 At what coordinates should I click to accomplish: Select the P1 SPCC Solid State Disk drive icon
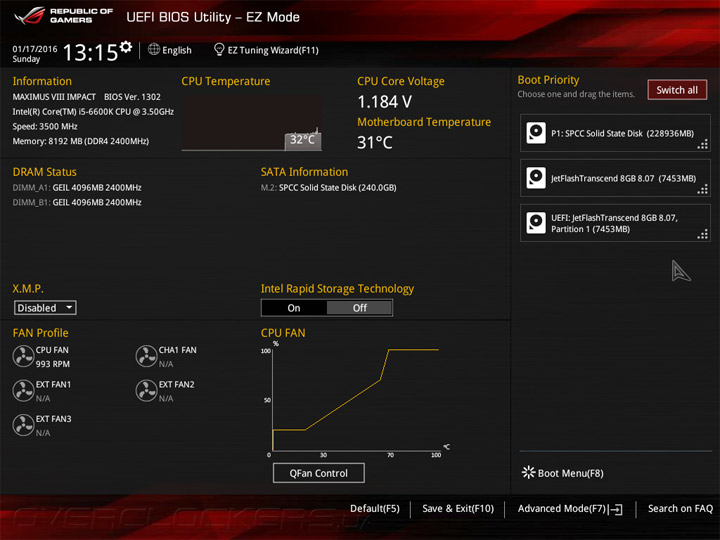coord(536,133)
